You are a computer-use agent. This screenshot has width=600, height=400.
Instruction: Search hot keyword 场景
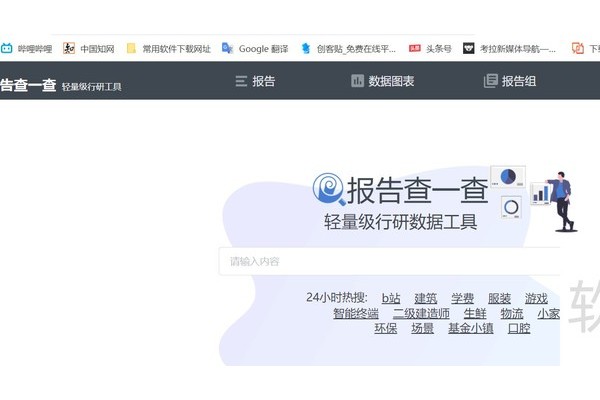pyautogui.click(x=422, y=328)
